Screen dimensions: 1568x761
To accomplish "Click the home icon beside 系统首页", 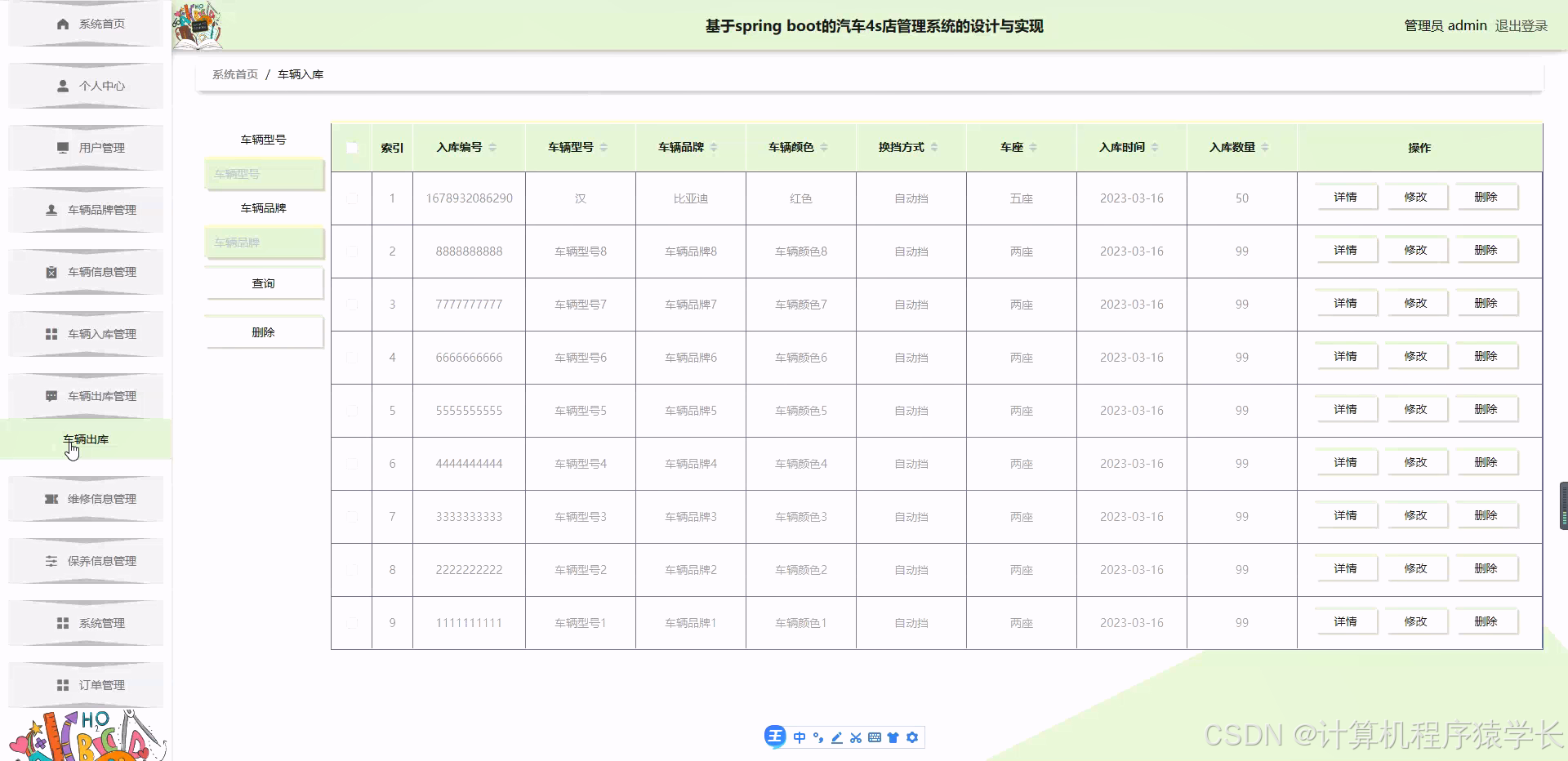I will [x=62, y=24].
